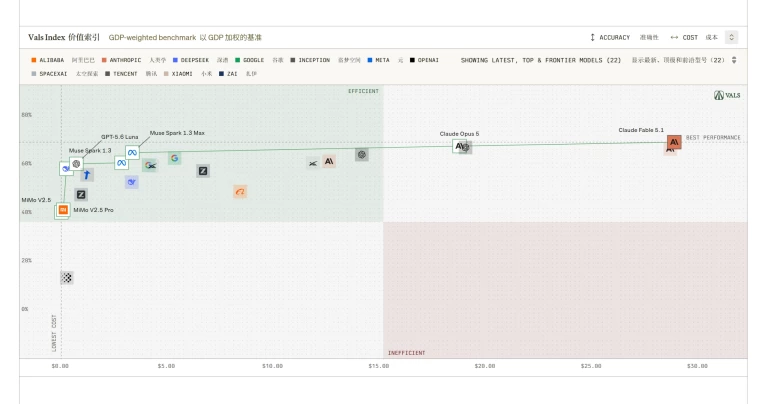Click the EFFICIENT quadrant label
Image resolution: width=768 pixels, height=404 pixels.
[363, 91]
